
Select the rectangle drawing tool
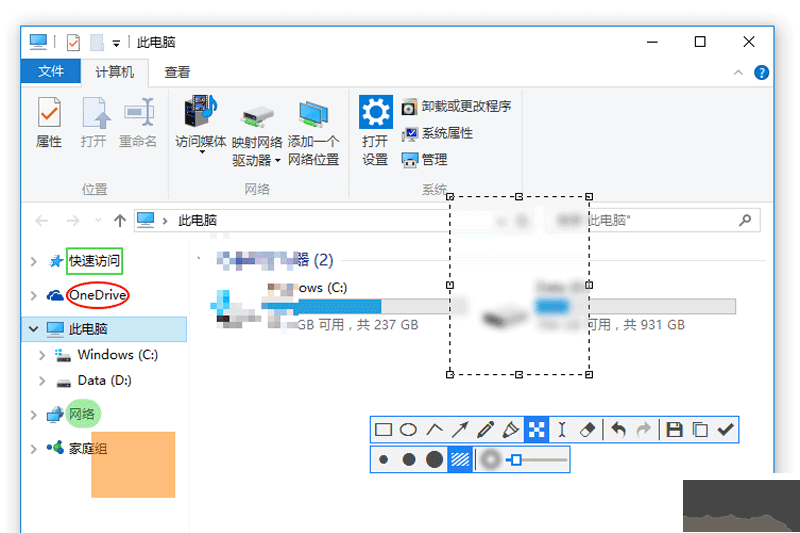click(x=383, y=430)
